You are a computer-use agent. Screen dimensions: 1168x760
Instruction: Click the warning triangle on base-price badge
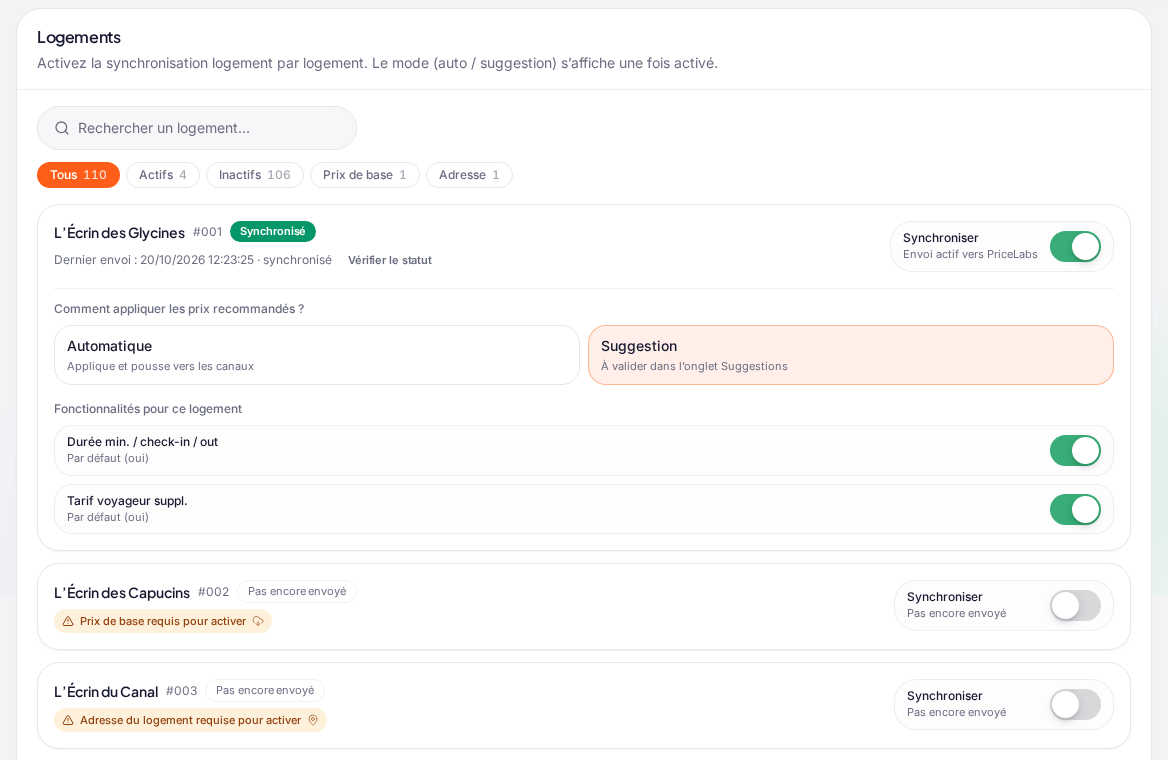tap(68, 621)
